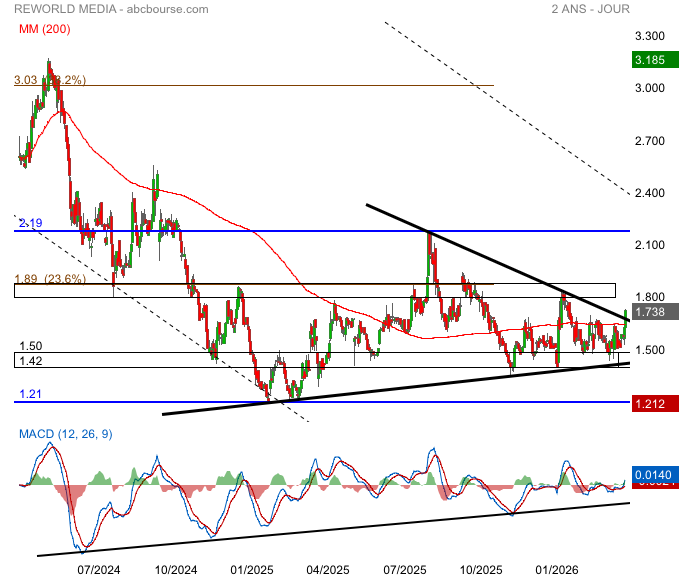
Task: Click the 1.42 support zone label
Action: (x=31, y=361)
